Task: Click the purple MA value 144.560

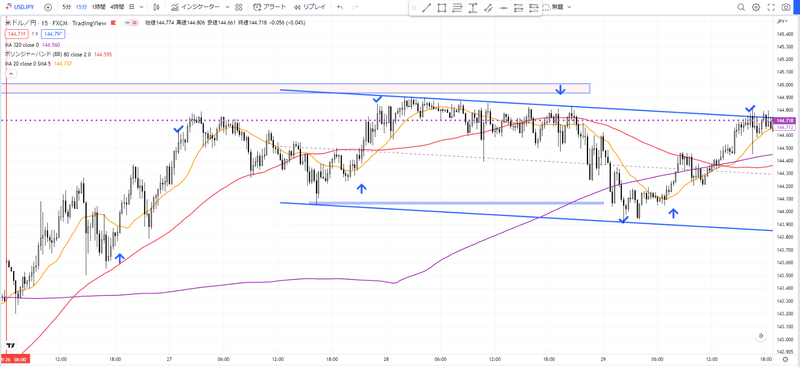Action: coord(51,45)
